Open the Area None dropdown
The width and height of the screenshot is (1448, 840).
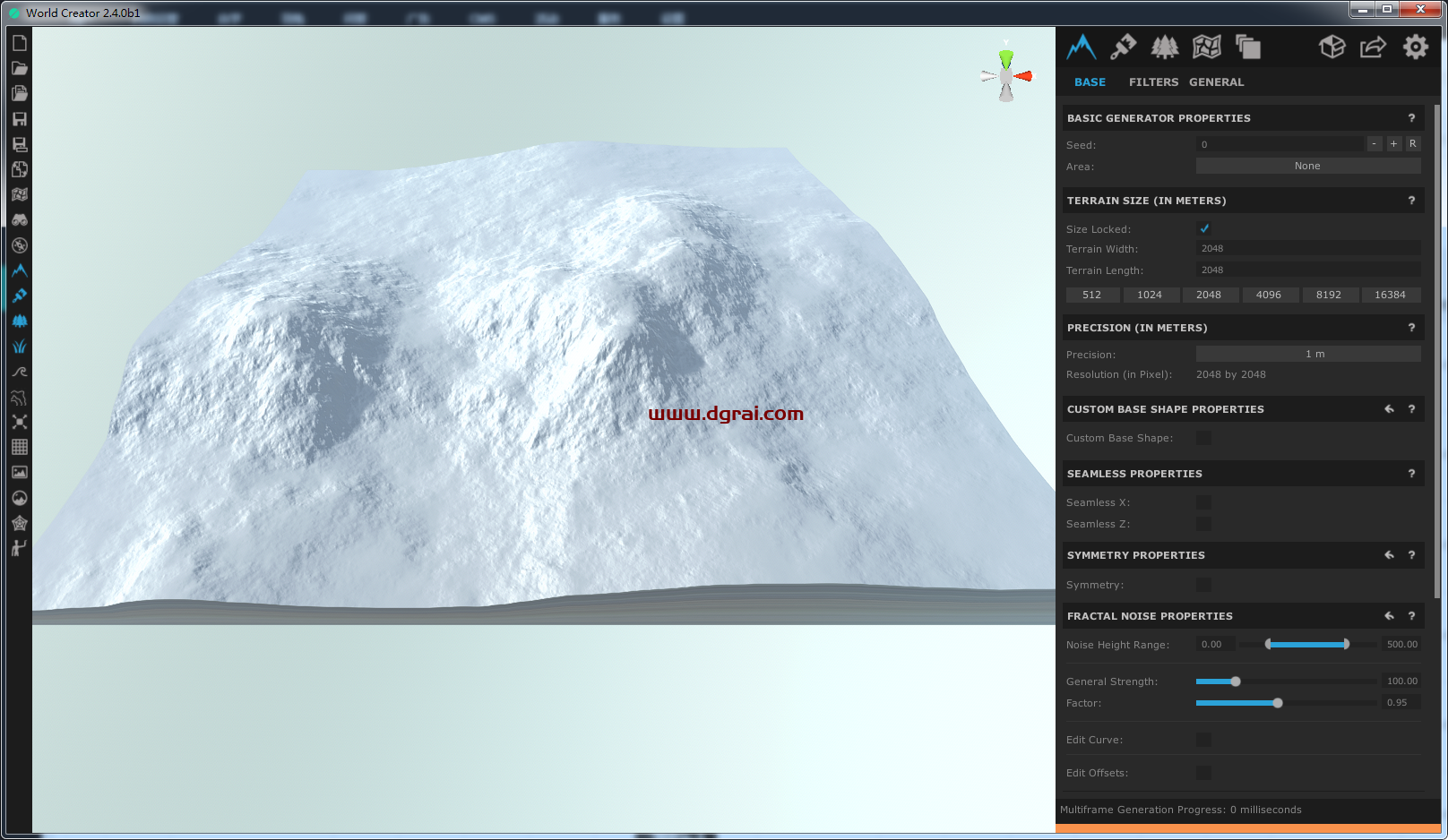pos(1307,166)
